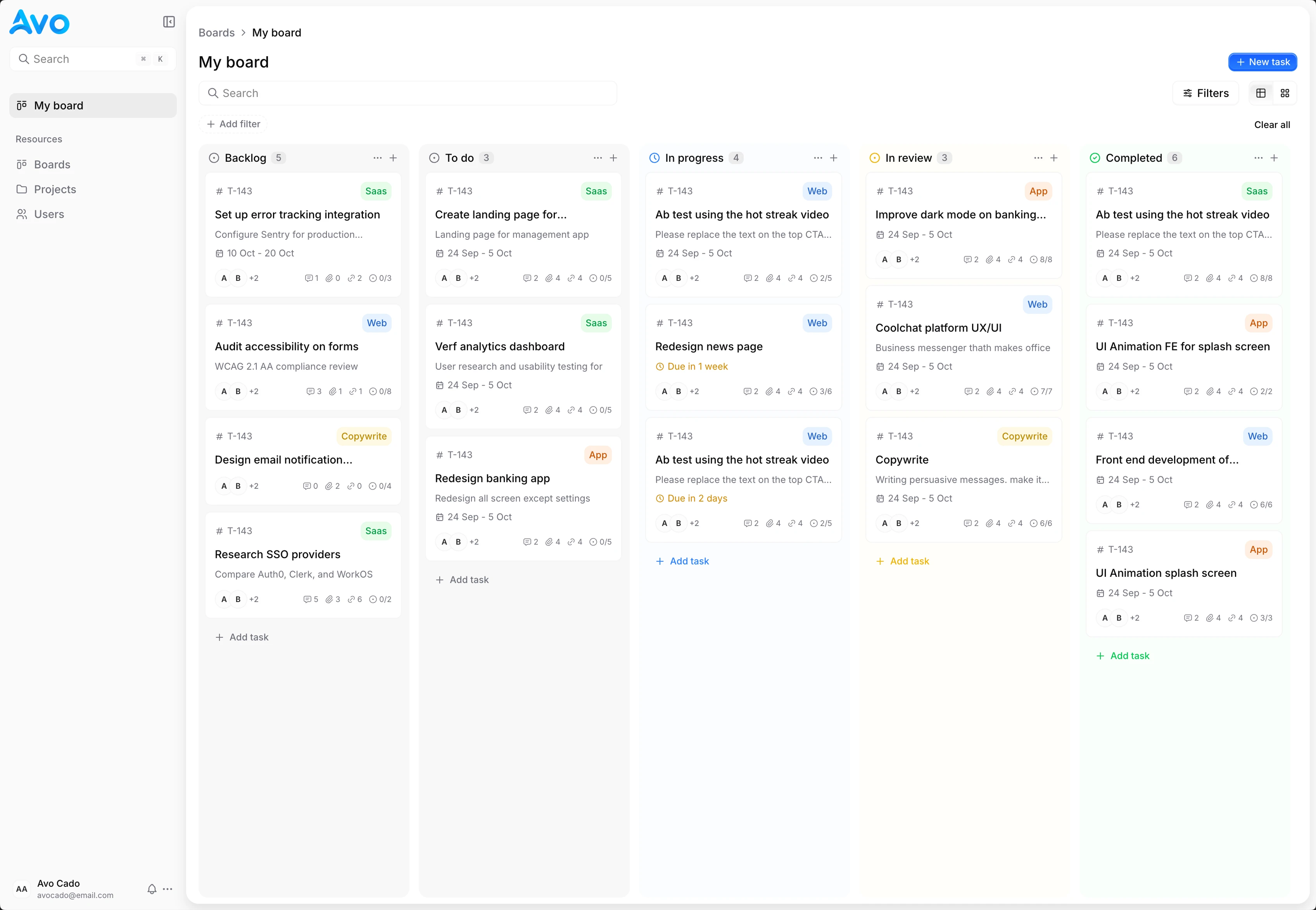
Task: Click 10 Oct - 20 Oct date
Action: [255, 253]
